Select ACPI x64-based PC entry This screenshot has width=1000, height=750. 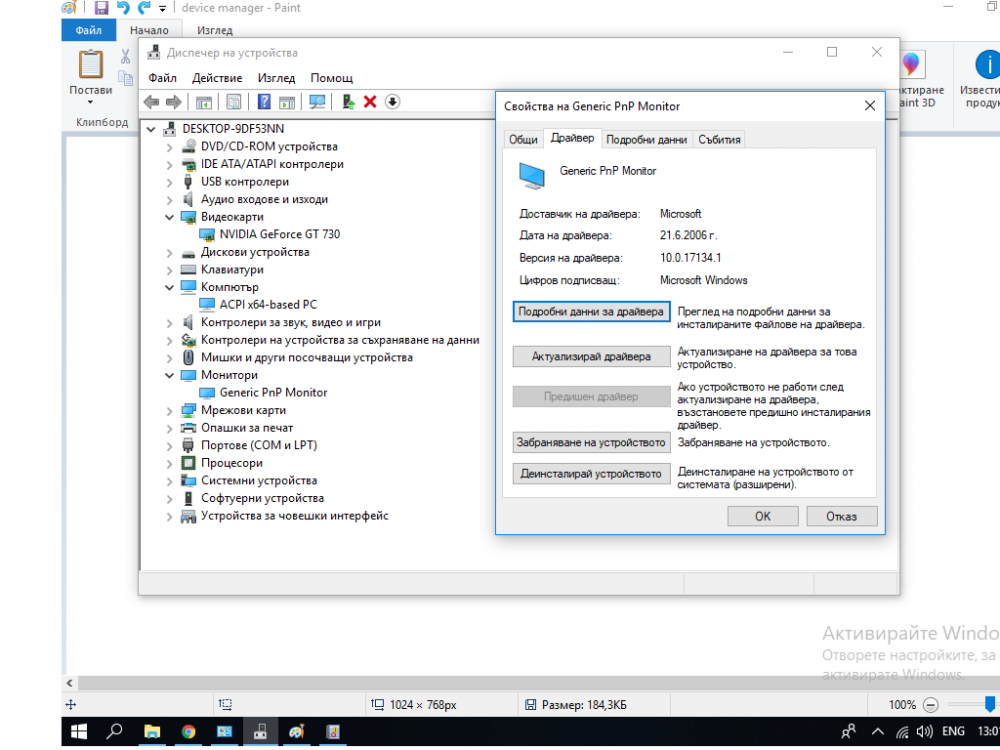(x=268, y=304)
